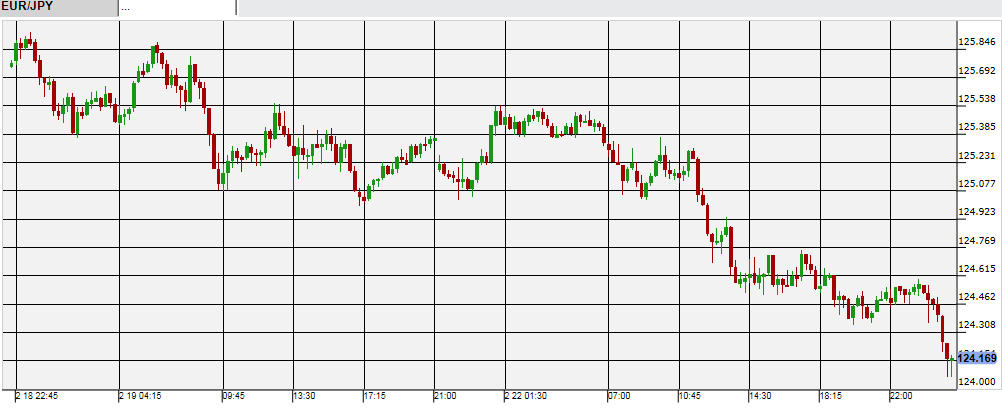Click the last red candlestick on chart
The height and width of the screenshot is (413, 1002).
coord(947,350)
